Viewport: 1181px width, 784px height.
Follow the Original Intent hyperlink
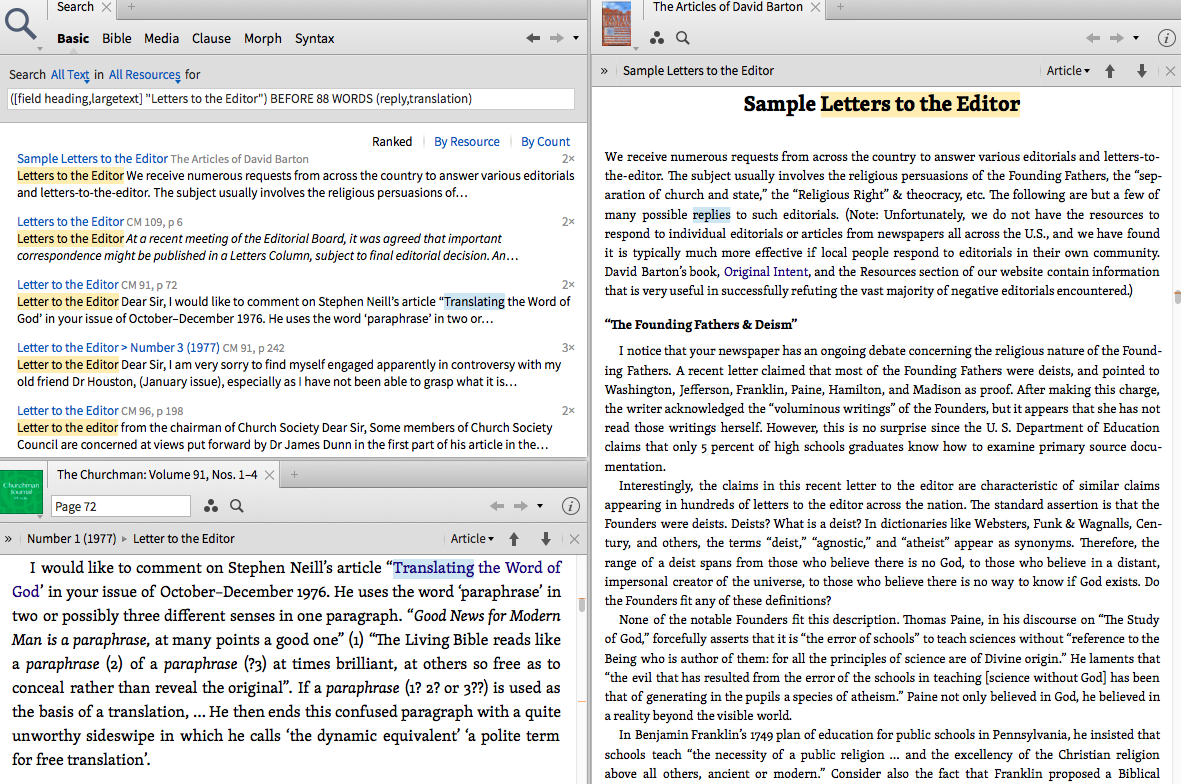(765, 272)
